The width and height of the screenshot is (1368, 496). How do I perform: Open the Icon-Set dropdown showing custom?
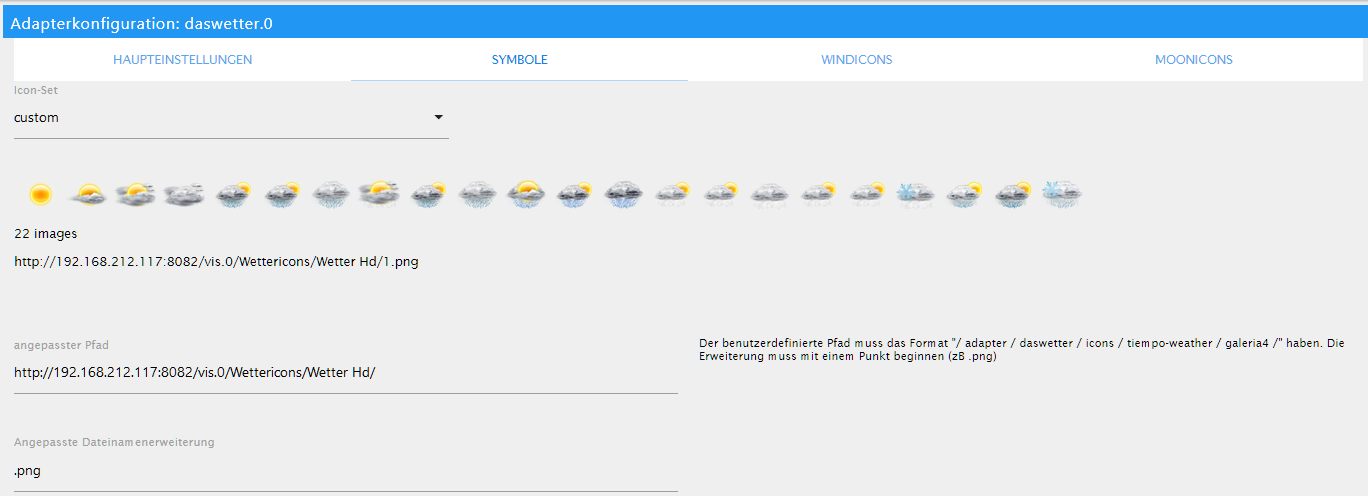click(x=231, y=118)
